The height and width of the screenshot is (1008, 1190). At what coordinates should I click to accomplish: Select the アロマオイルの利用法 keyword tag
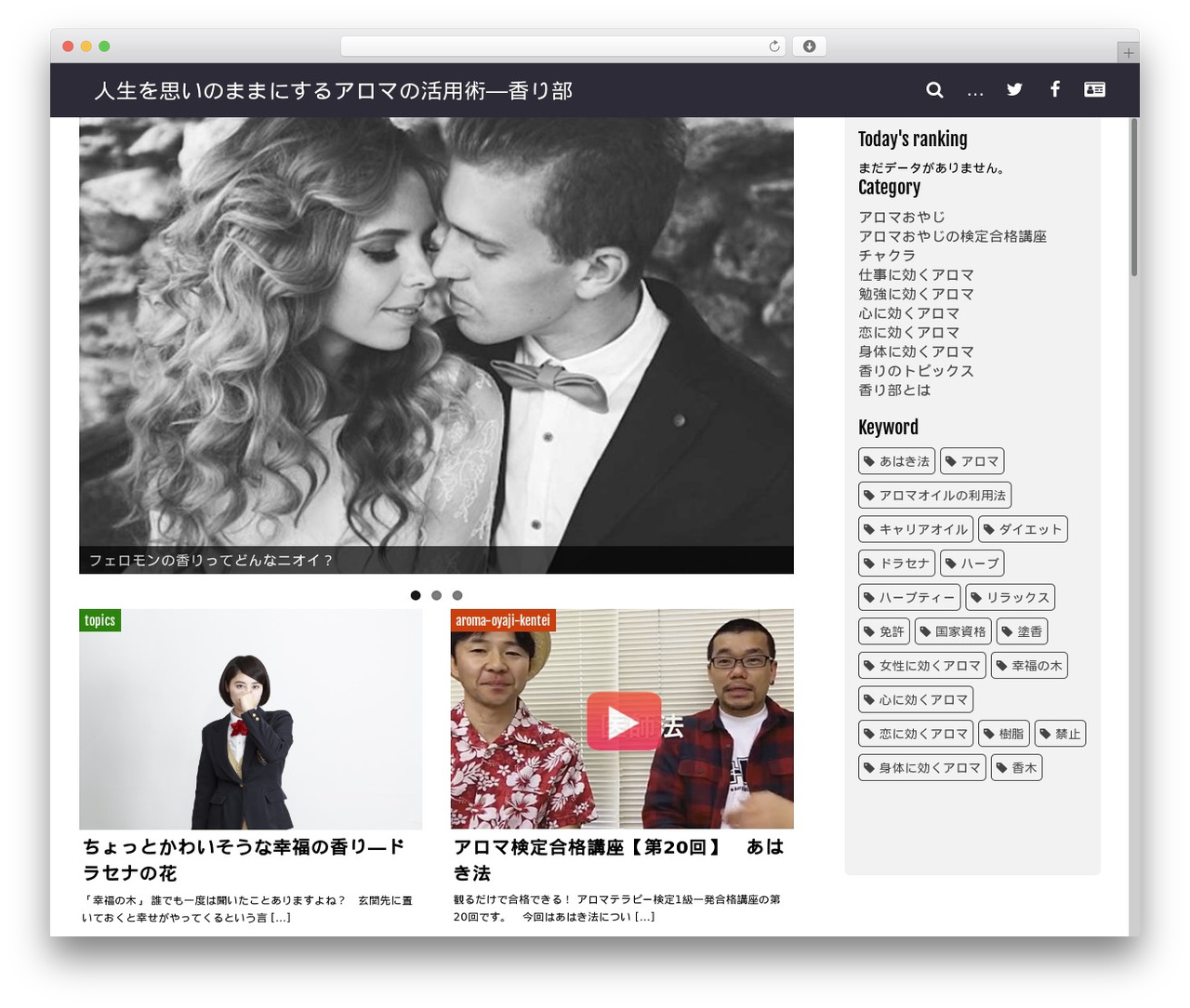tap(934, 495)
